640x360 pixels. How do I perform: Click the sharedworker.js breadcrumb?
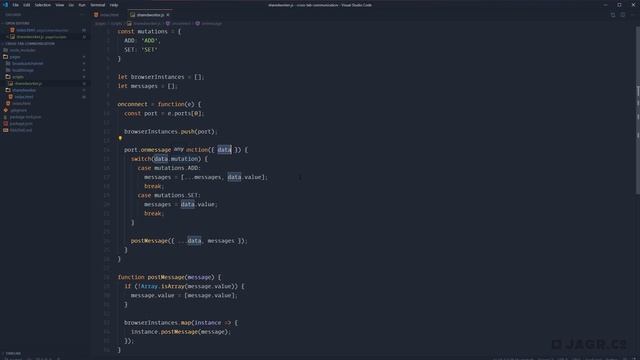coord(144,24)
